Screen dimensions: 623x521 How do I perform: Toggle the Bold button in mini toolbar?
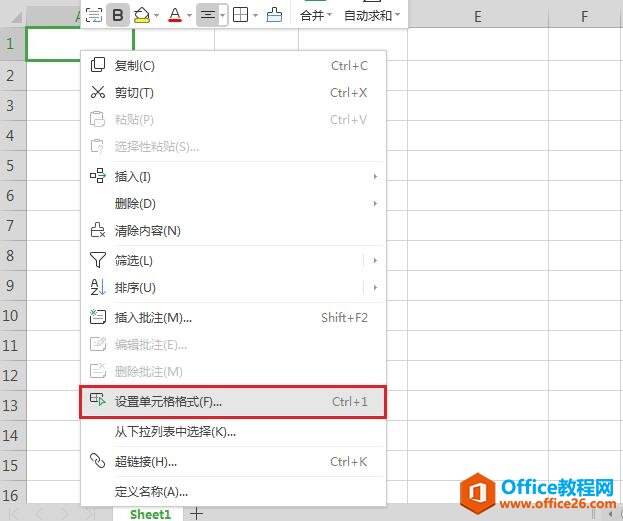[118, 15]
